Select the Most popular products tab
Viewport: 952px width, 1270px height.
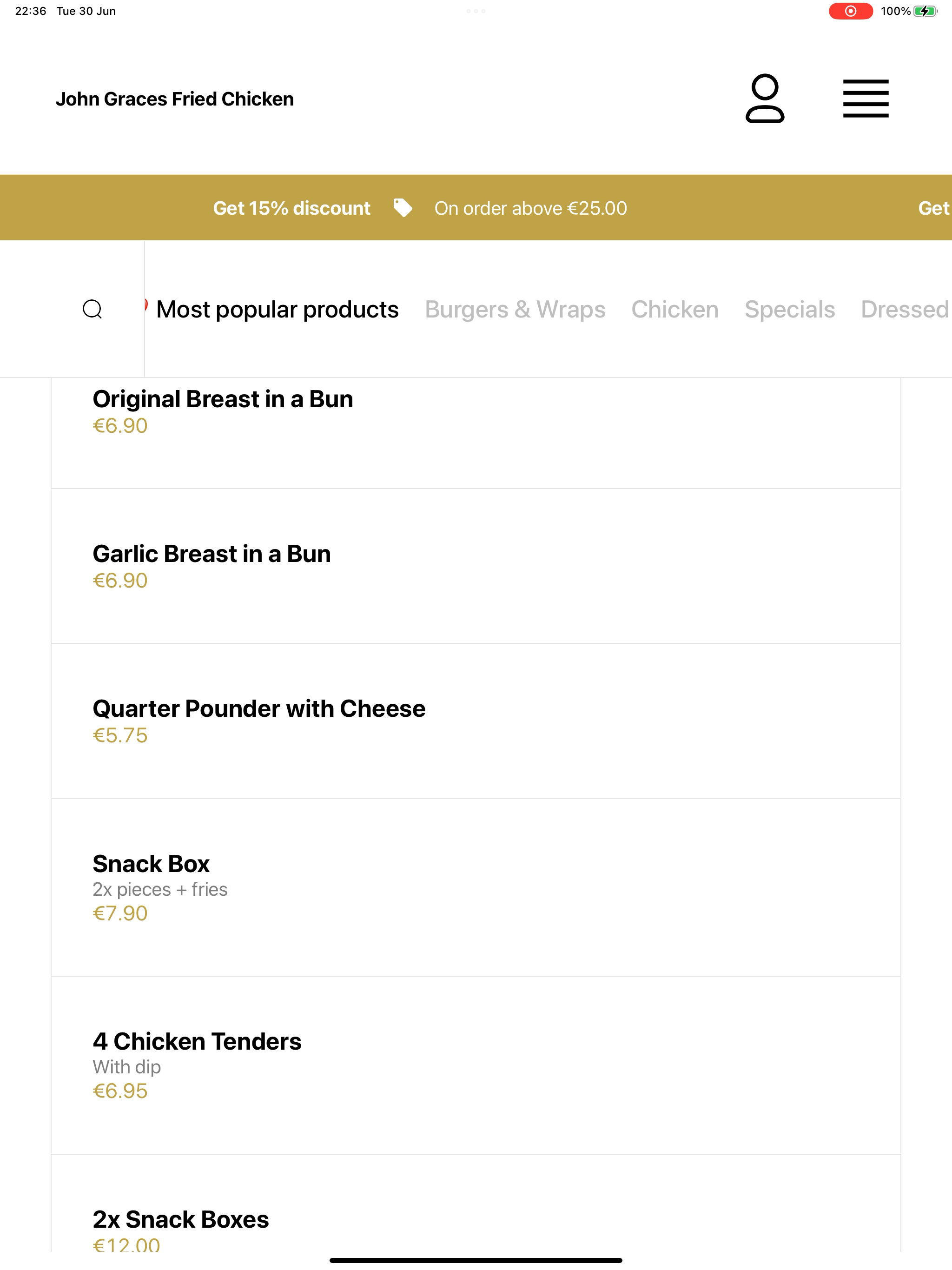click(278, 310)
